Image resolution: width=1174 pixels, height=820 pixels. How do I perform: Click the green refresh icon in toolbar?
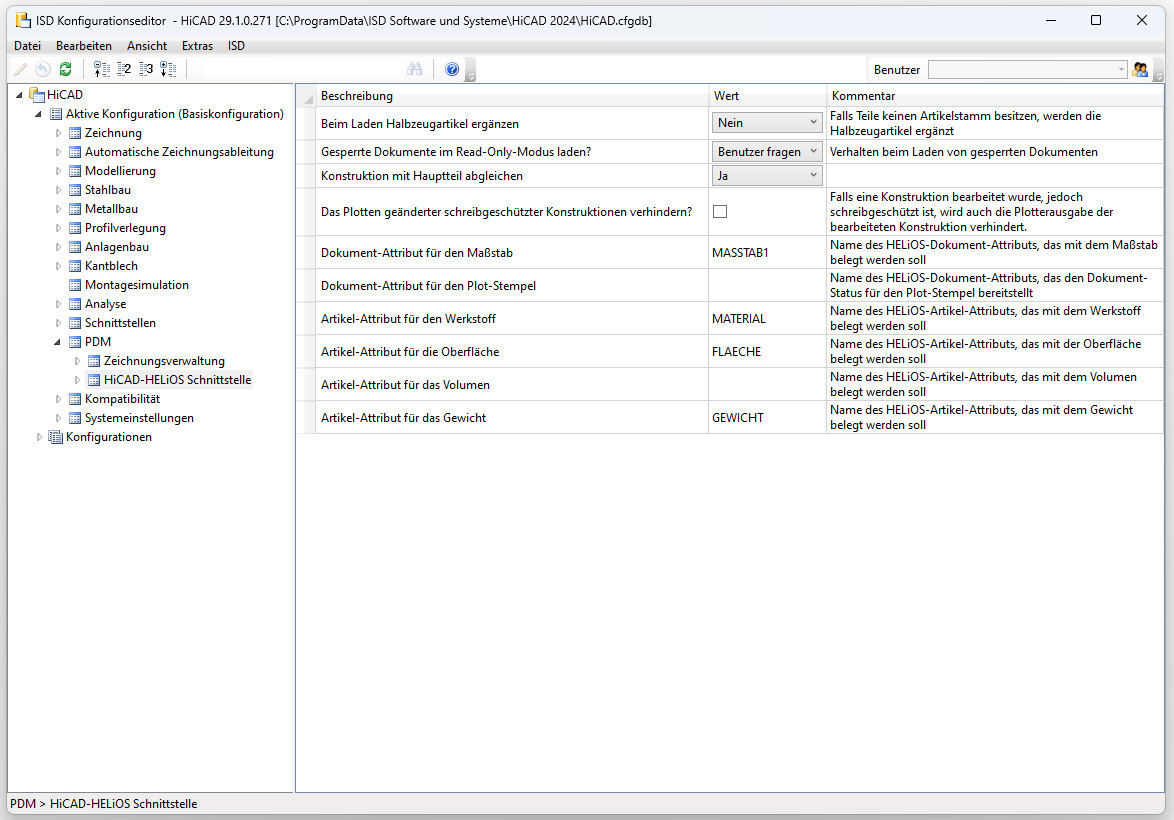(65, 69)
